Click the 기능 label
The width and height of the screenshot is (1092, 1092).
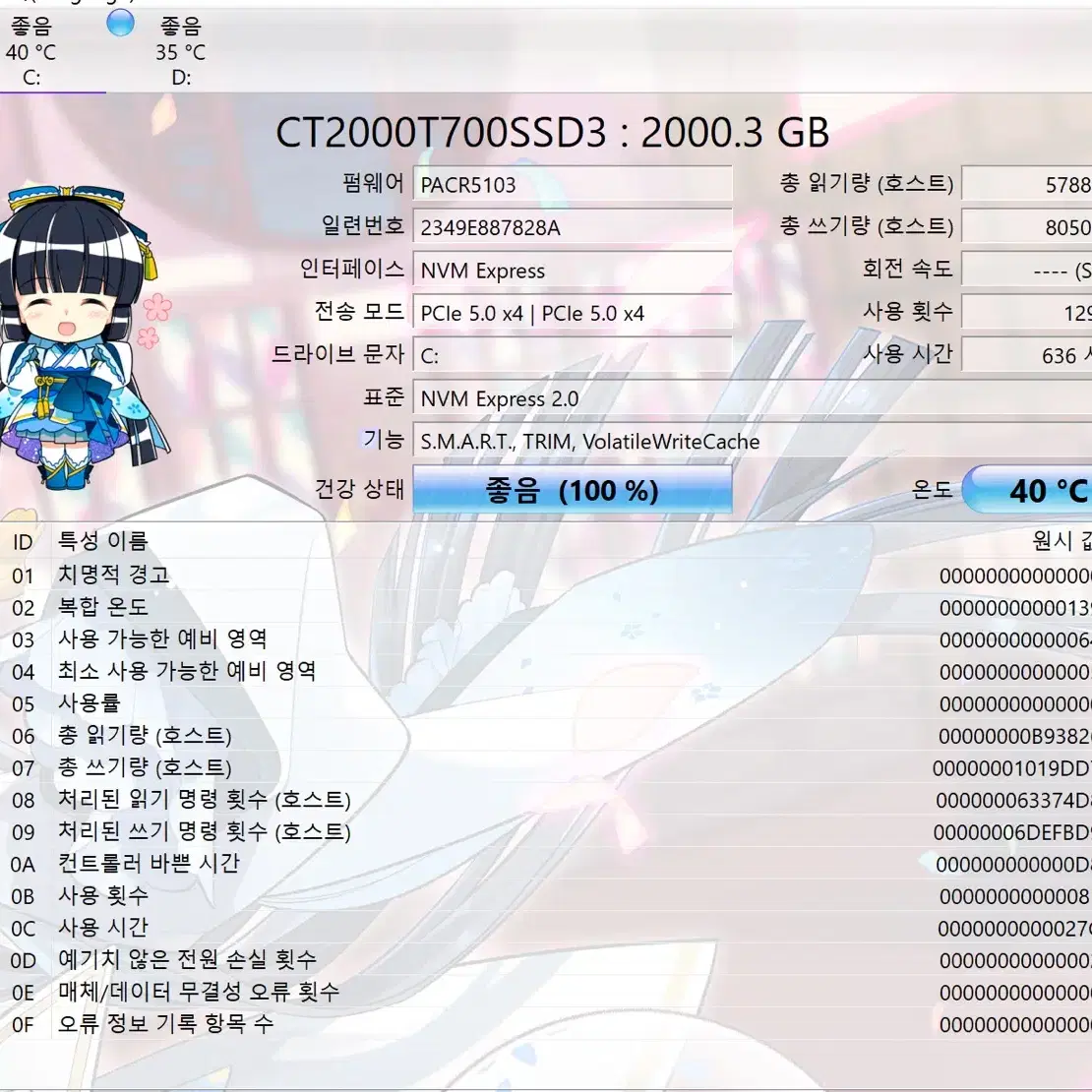click(x=384, y=440)
